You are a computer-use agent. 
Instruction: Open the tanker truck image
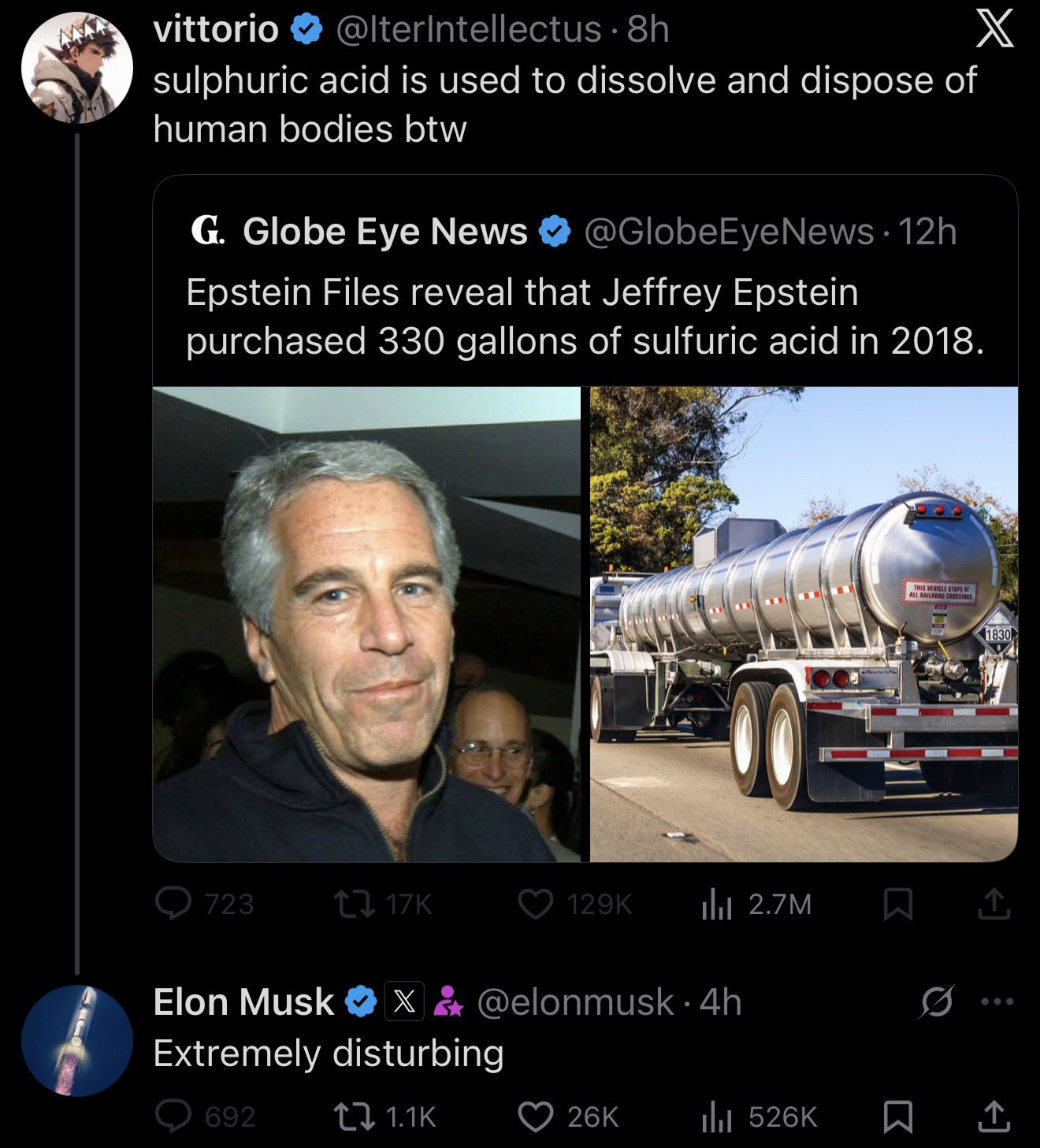(804, 624)
